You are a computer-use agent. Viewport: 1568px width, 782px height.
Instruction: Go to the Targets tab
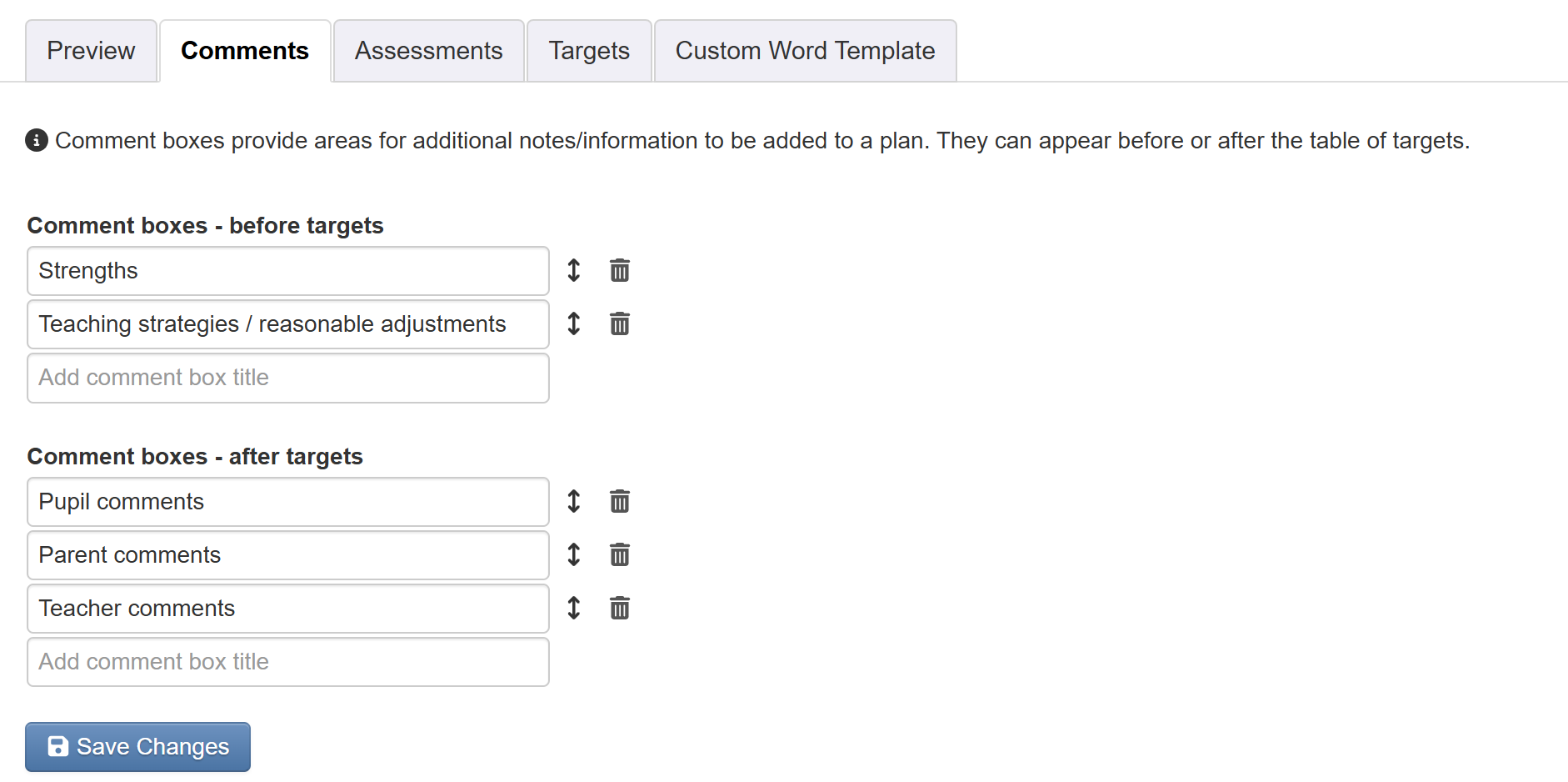point(589,51)
